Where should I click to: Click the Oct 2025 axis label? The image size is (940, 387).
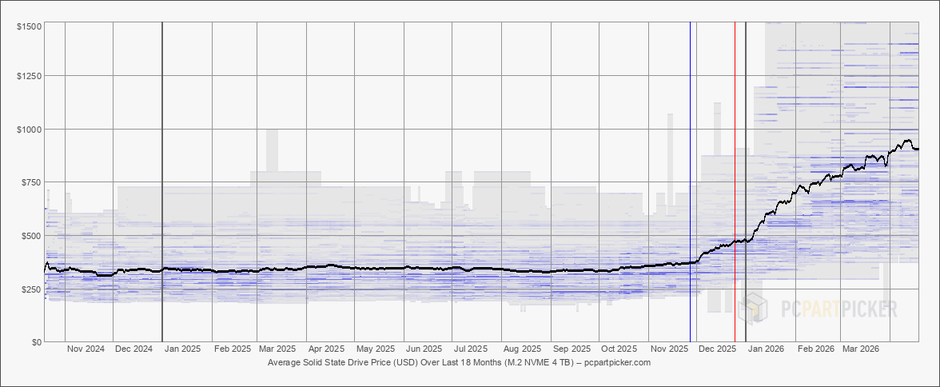619,349
